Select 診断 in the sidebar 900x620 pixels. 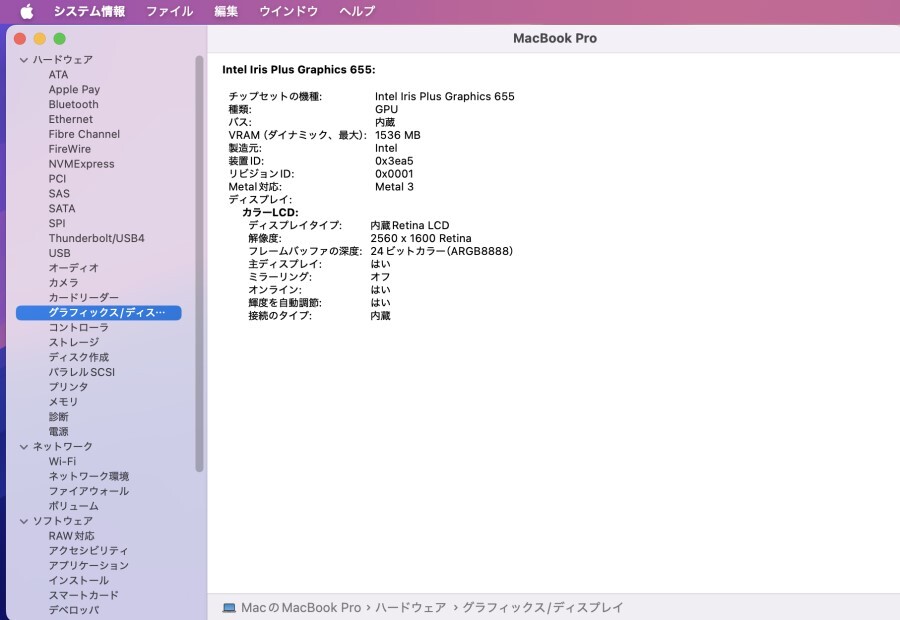(x=59, y=417)
